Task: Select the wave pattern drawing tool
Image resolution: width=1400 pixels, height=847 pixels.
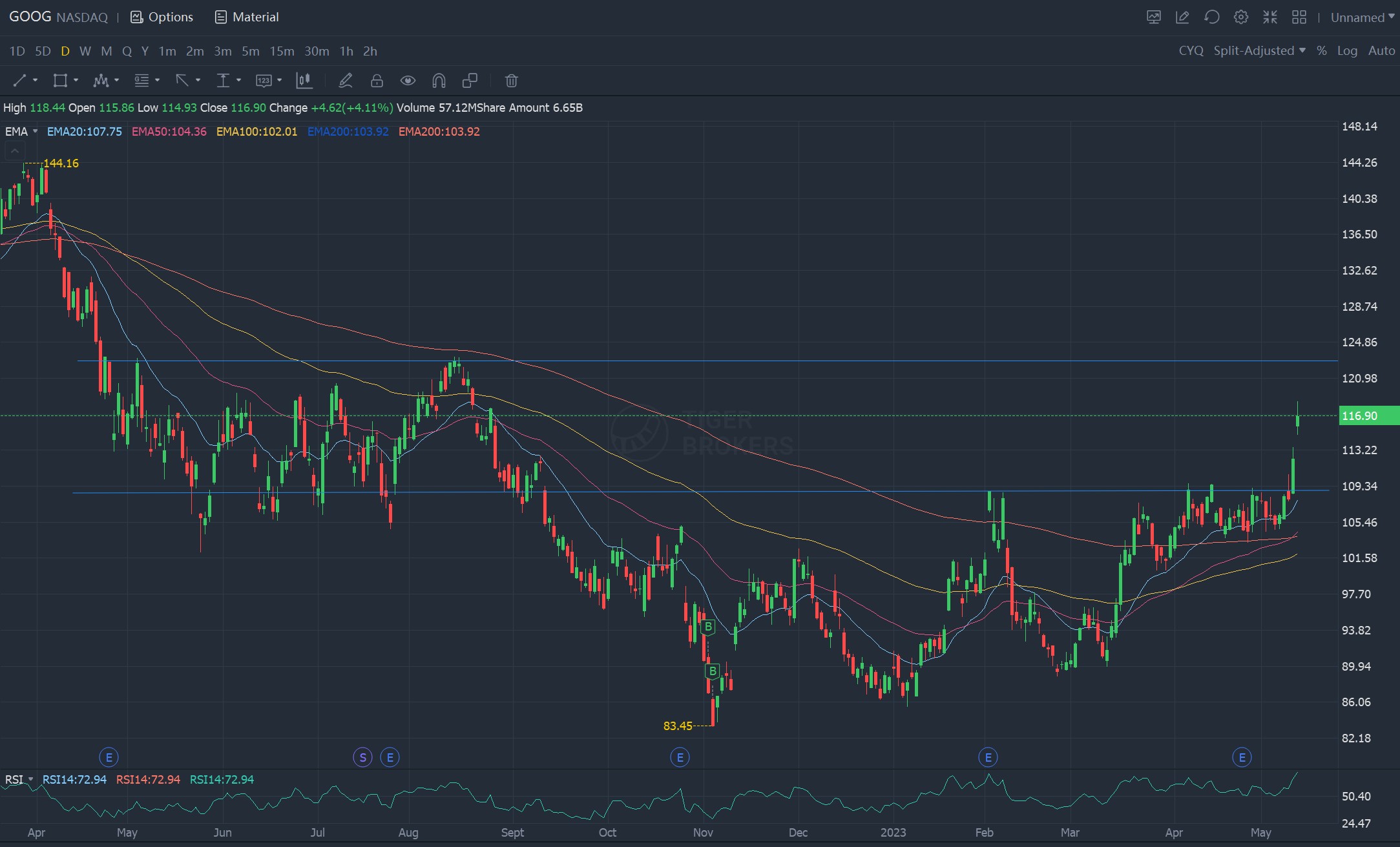Action: [101, 81]
